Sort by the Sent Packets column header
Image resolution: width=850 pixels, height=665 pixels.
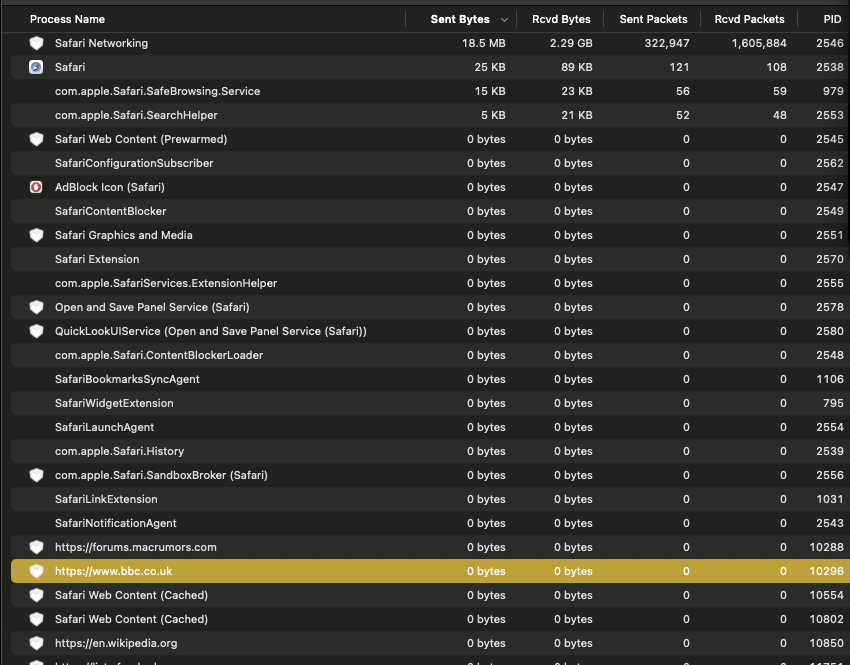click(653, 20)
